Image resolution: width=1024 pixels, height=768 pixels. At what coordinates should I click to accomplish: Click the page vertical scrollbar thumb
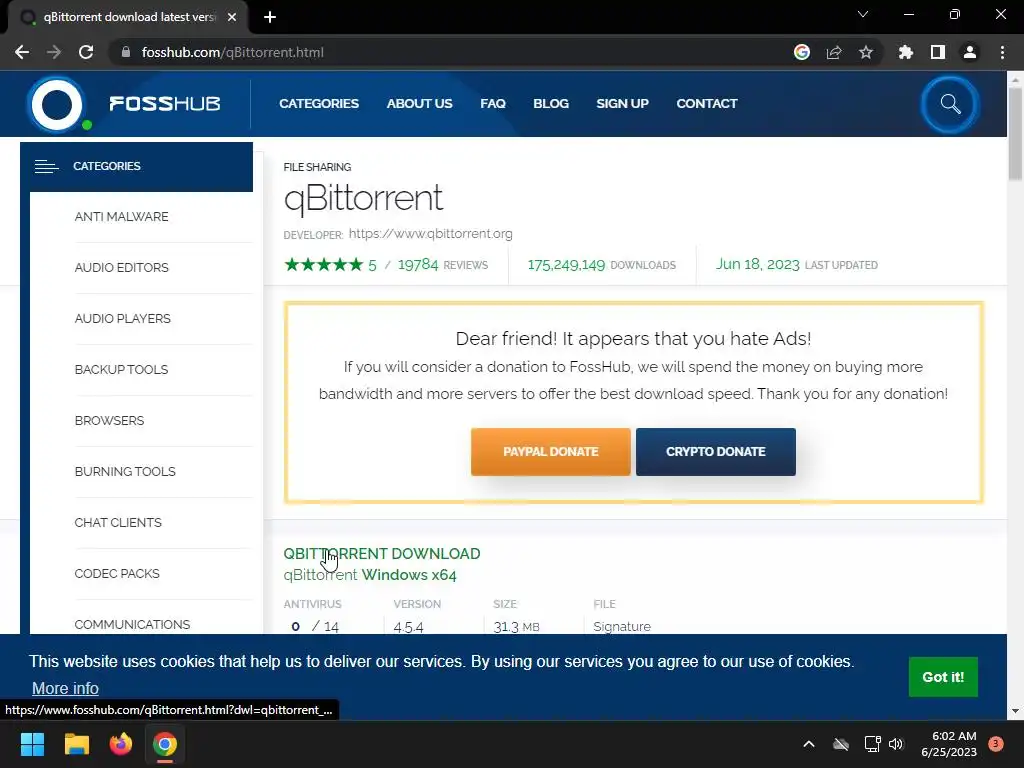click(1015, 133)
